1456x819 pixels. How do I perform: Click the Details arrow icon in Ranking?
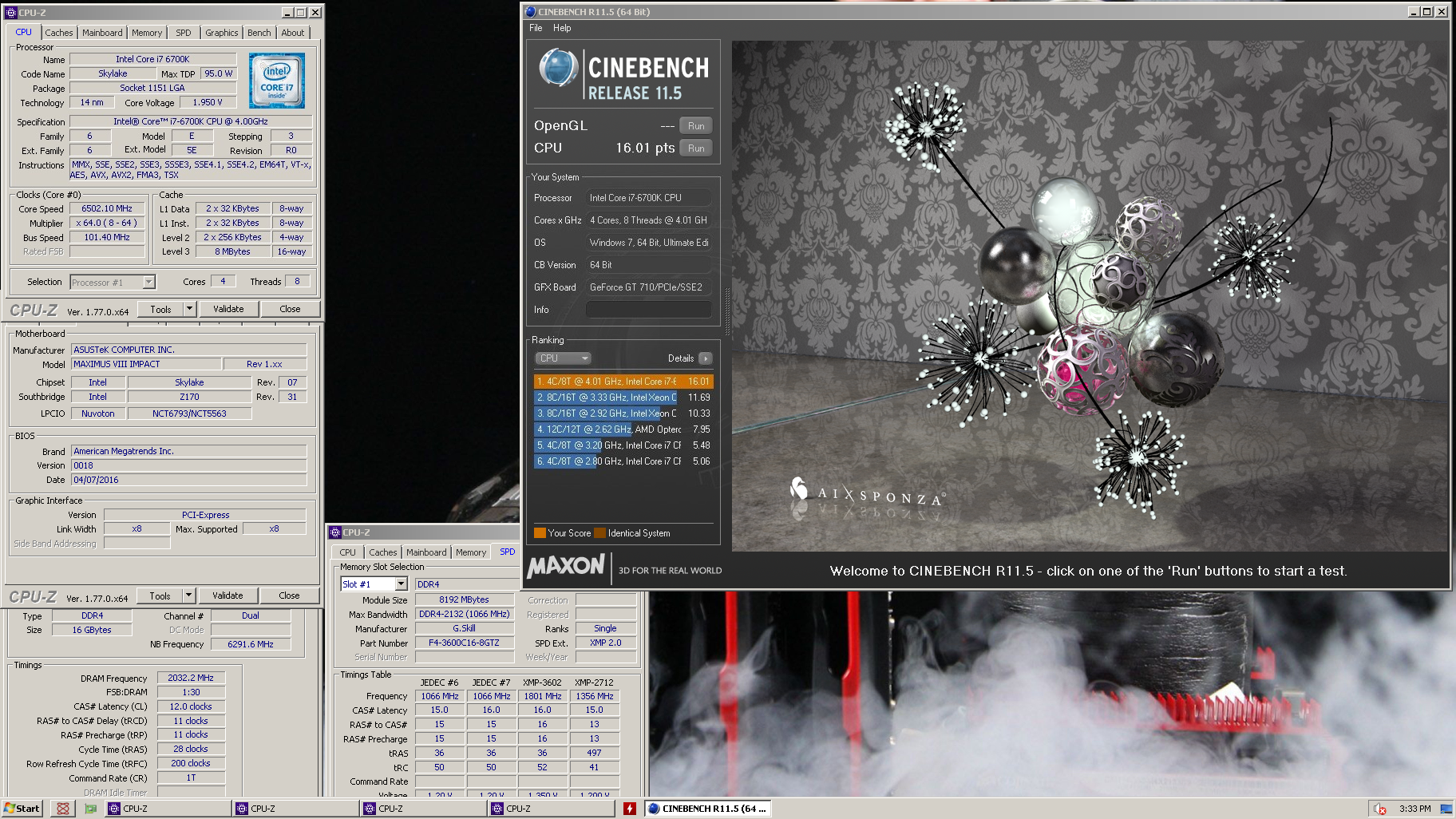click(x=706, y=358)
